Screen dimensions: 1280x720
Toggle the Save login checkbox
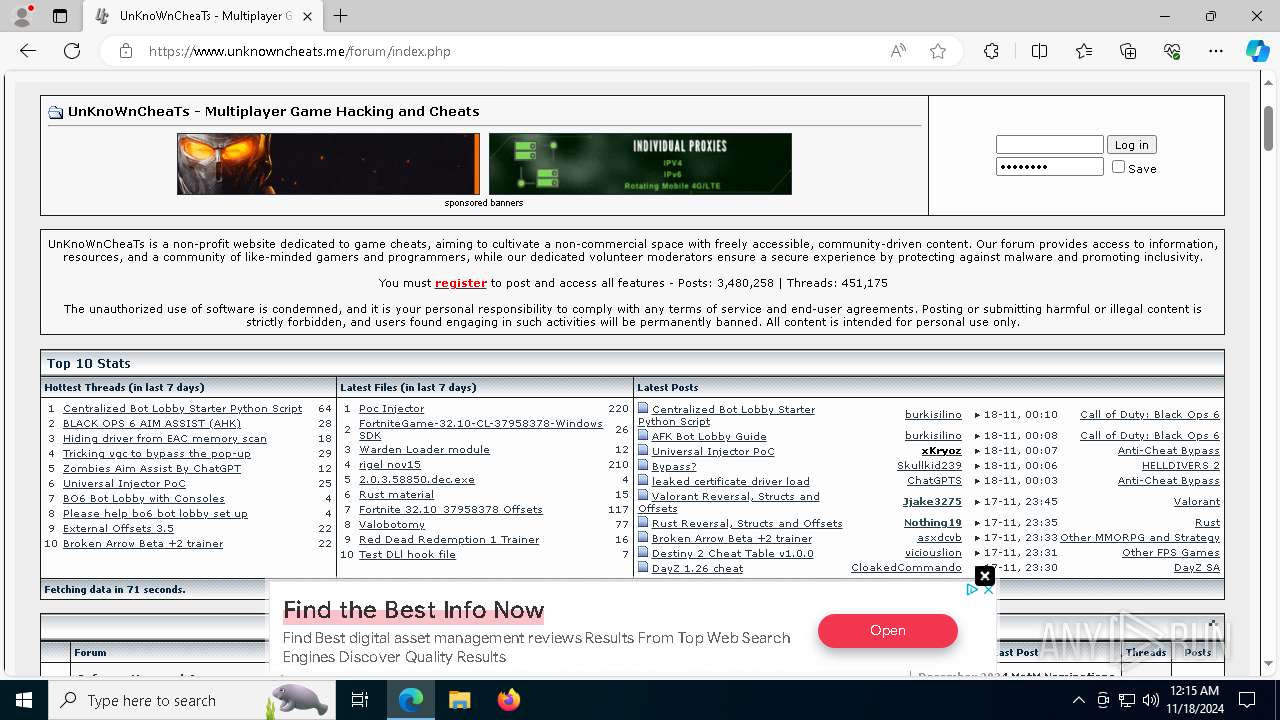point(1118,167)
